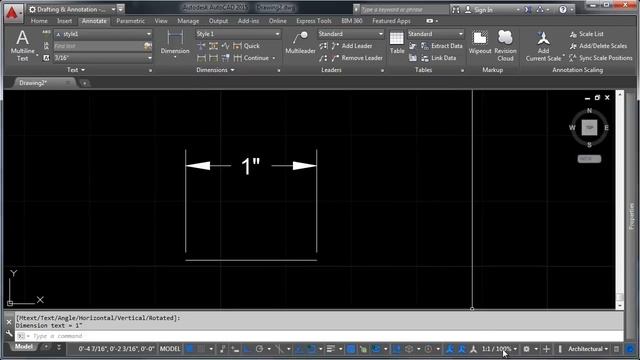The height and width of the screenshot is (360, 640).
Task: Click the wrench customize icon beside command line
Action: click(x=9, y=334)
